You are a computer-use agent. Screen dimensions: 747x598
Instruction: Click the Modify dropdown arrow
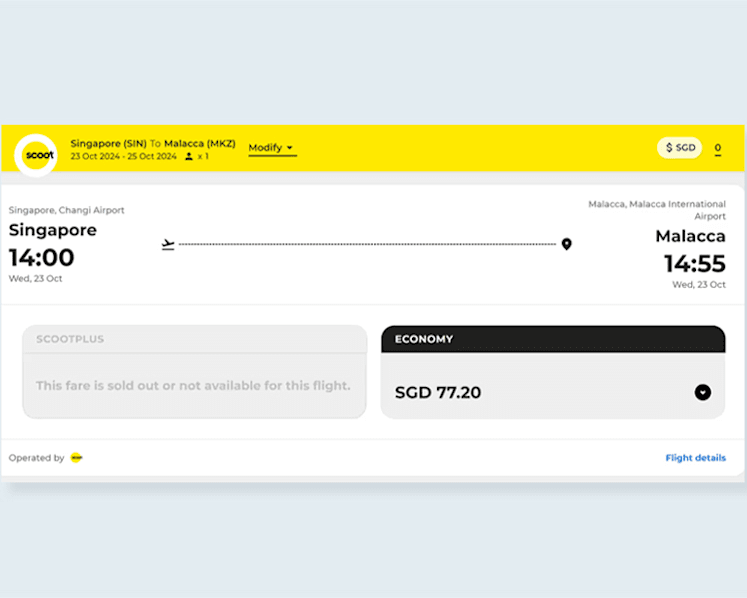pos(290,148)
